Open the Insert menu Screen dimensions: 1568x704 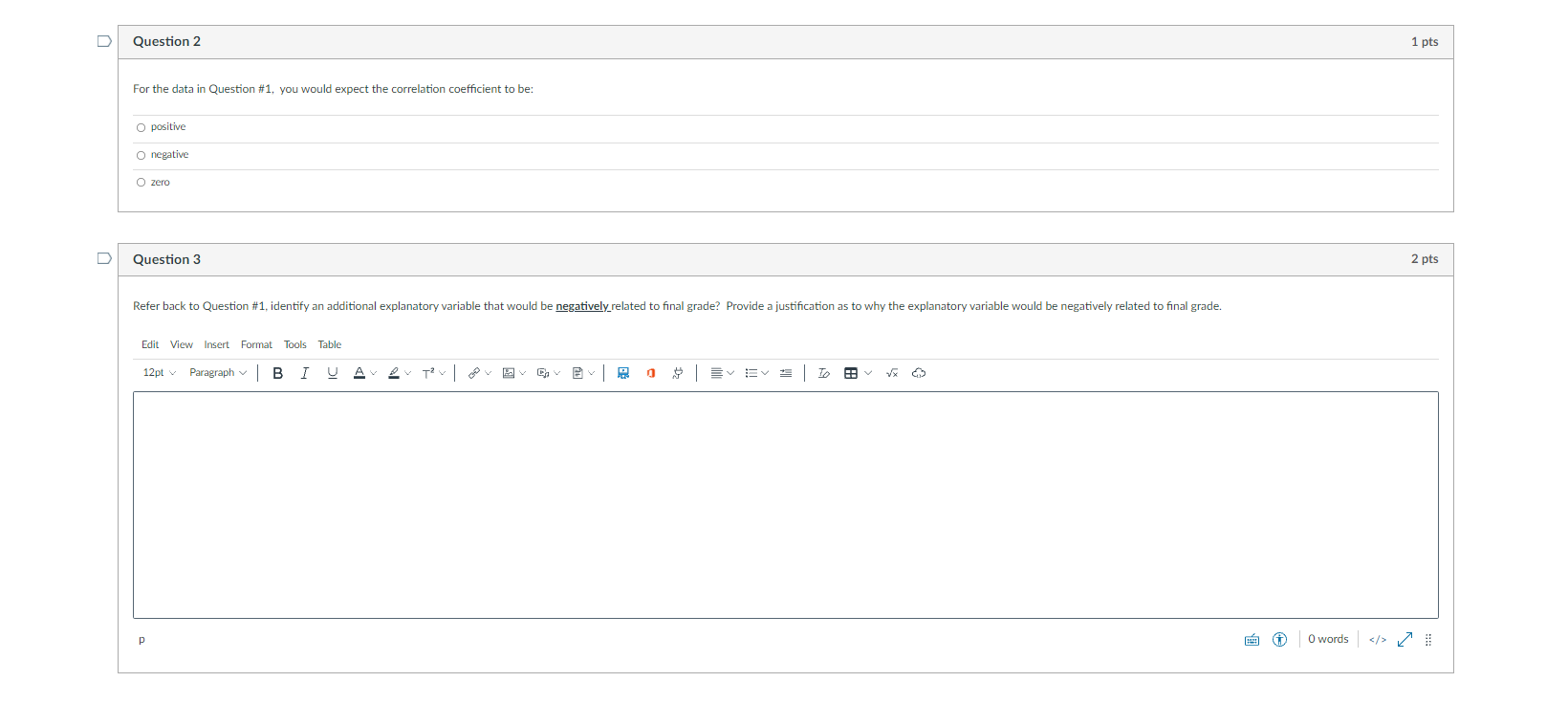click(216, 344)
